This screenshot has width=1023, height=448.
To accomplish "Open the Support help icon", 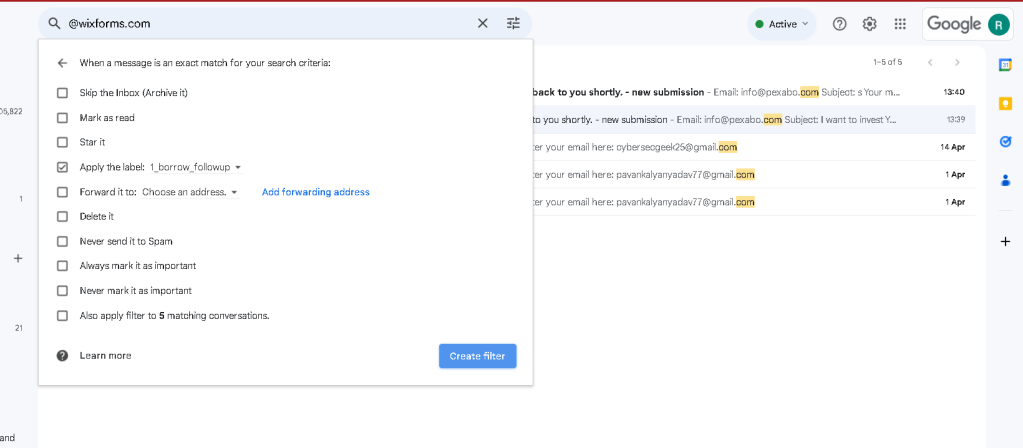I will (x=840, y=24).
